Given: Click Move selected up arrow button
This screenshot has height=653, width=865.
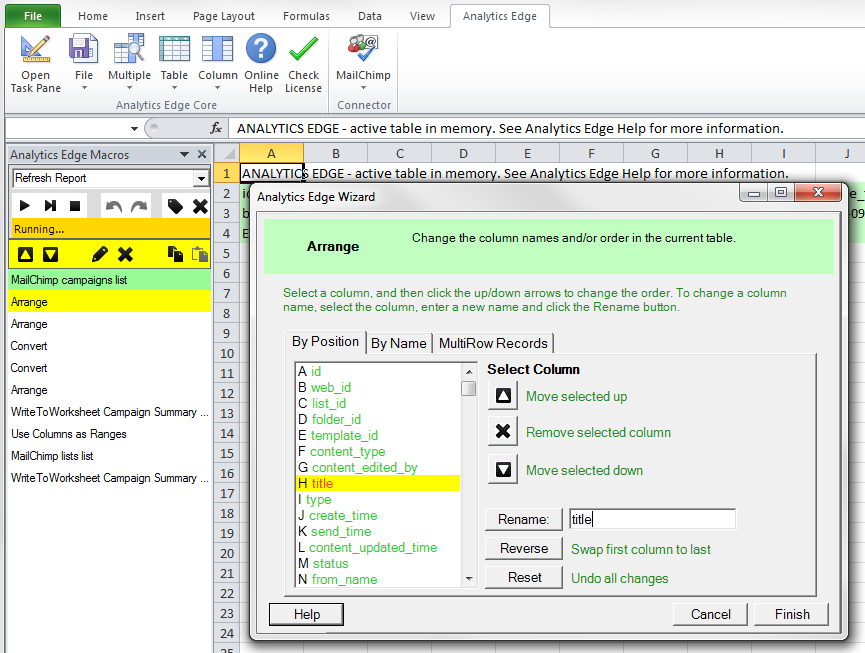Looking at the screenshot, I should (502, 396).
